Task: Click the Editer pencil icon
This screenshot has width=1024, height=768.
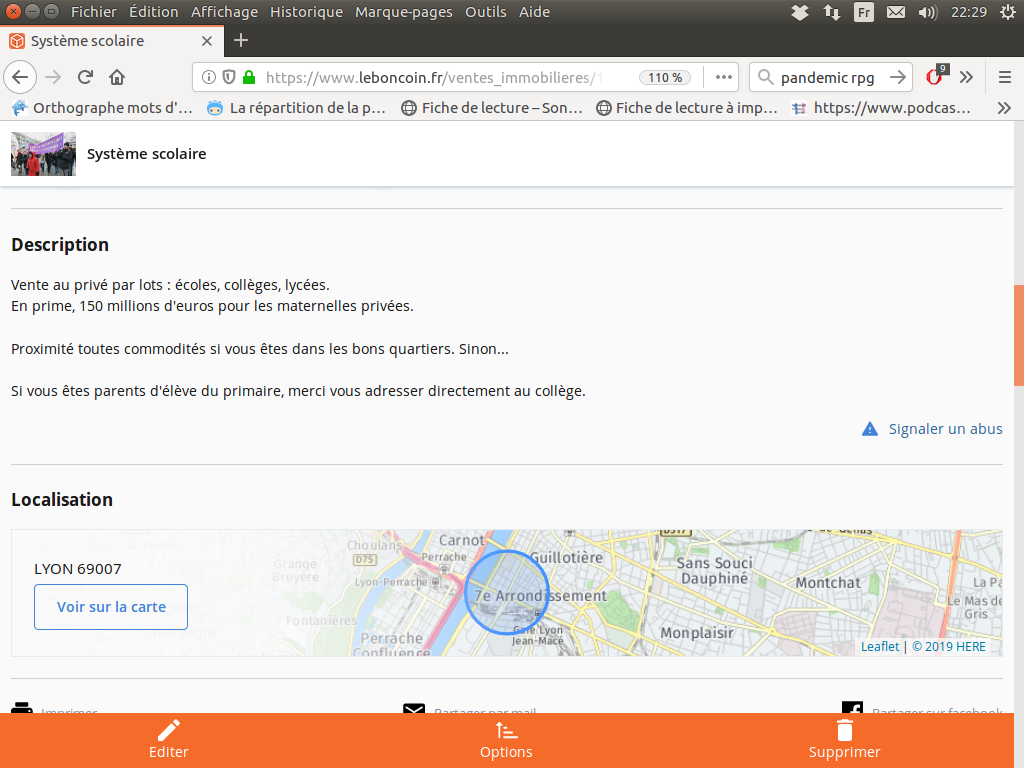Action: coord(168,731)
